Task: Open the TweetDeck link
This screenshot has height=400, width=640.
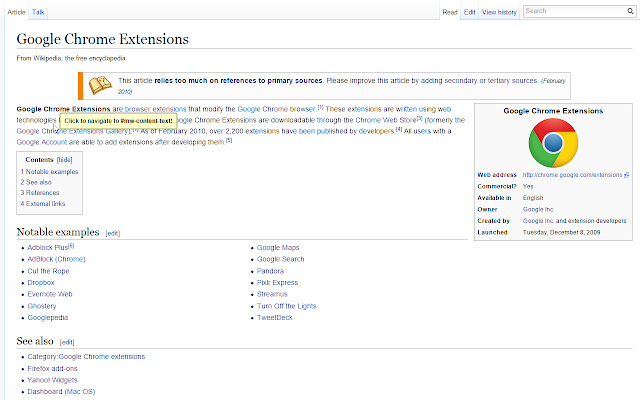Action: click(275, 318)
